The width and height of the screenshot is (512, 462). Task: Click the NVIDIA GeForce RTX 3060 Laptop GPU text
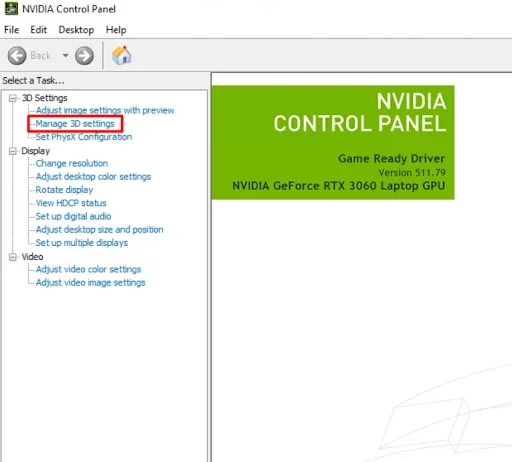click(x=339, y=186)
